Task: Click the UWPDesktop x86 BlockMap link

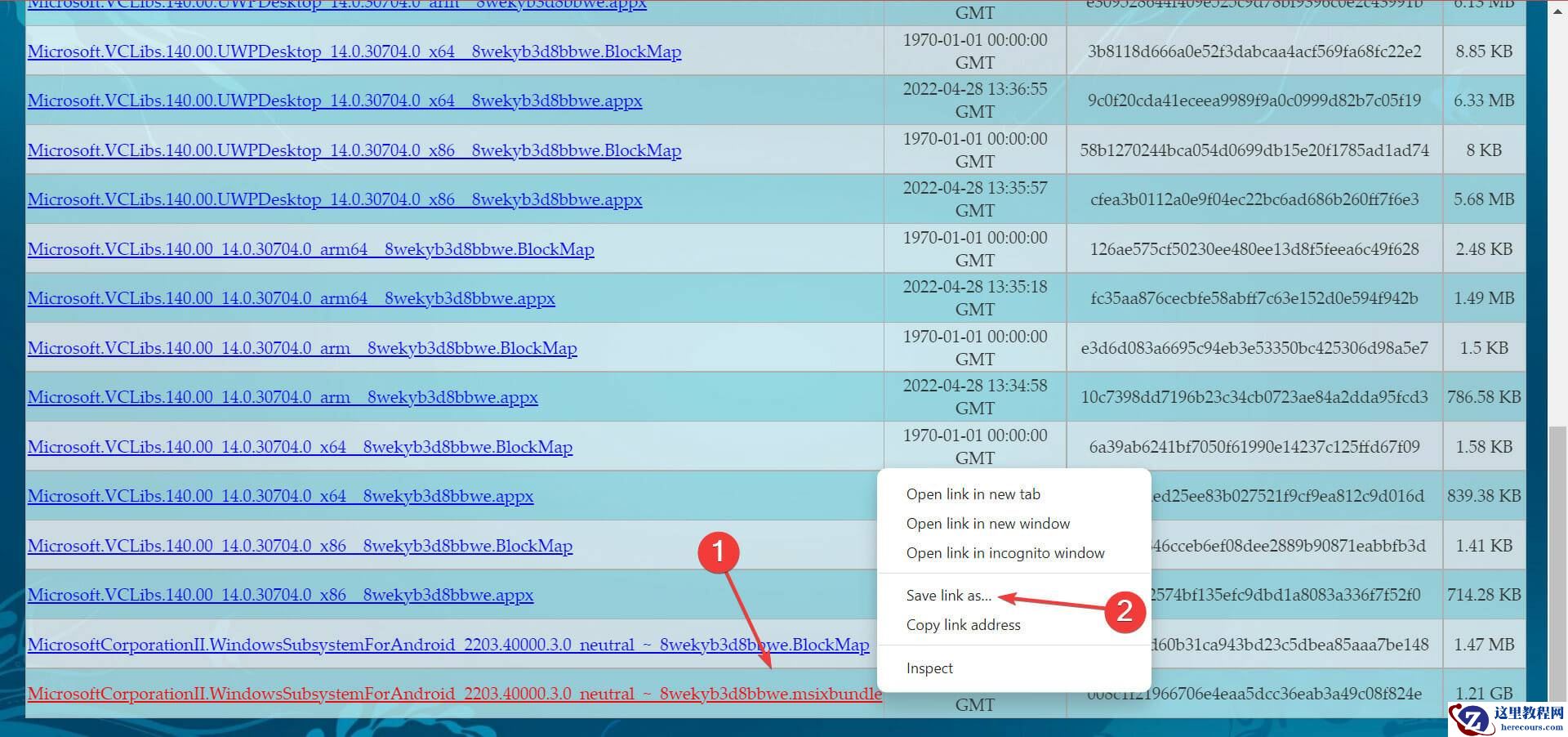Action: click(x=354, y=150)
